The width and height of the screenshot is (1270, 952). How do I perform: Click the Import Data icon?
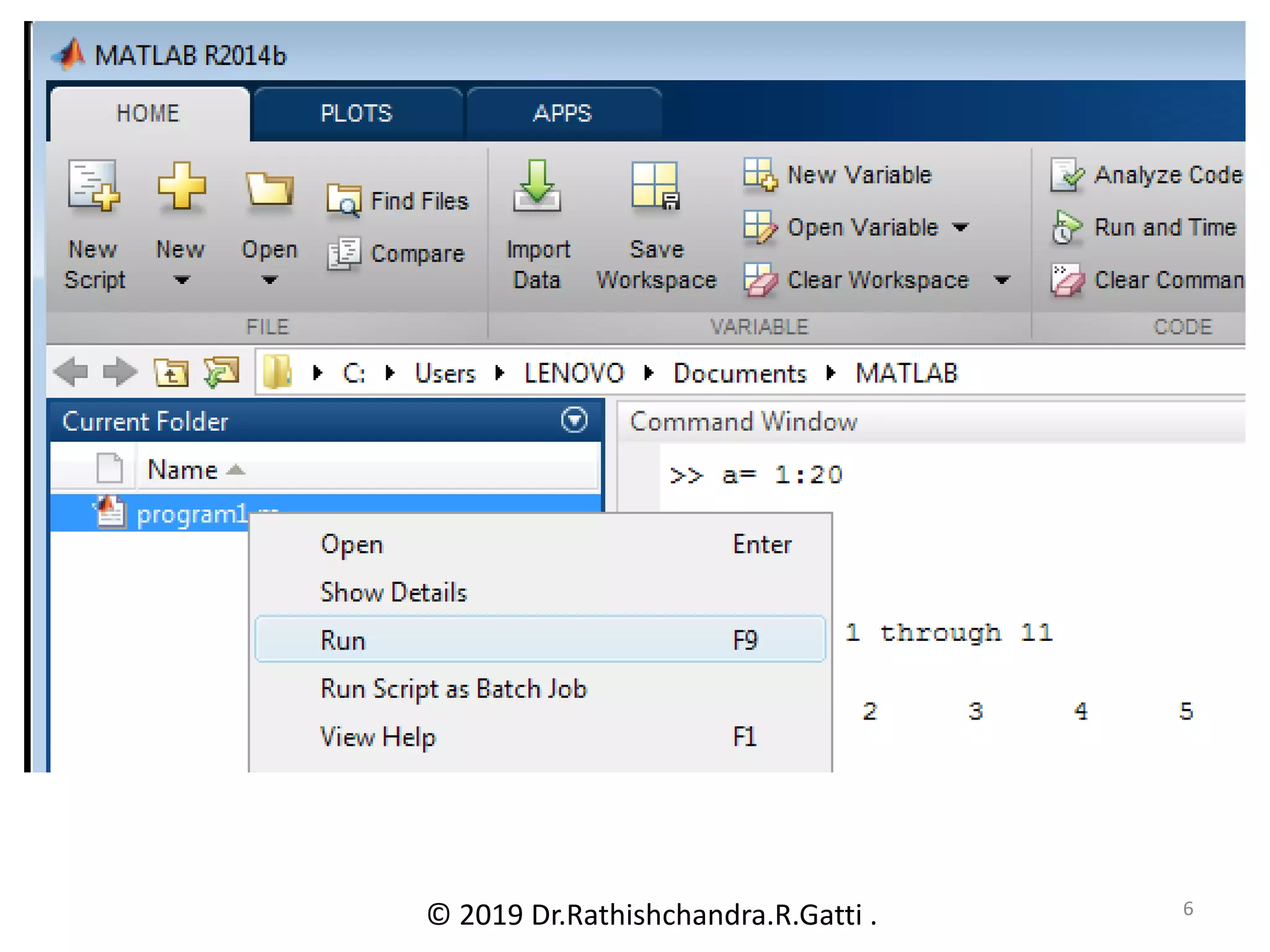536,187
